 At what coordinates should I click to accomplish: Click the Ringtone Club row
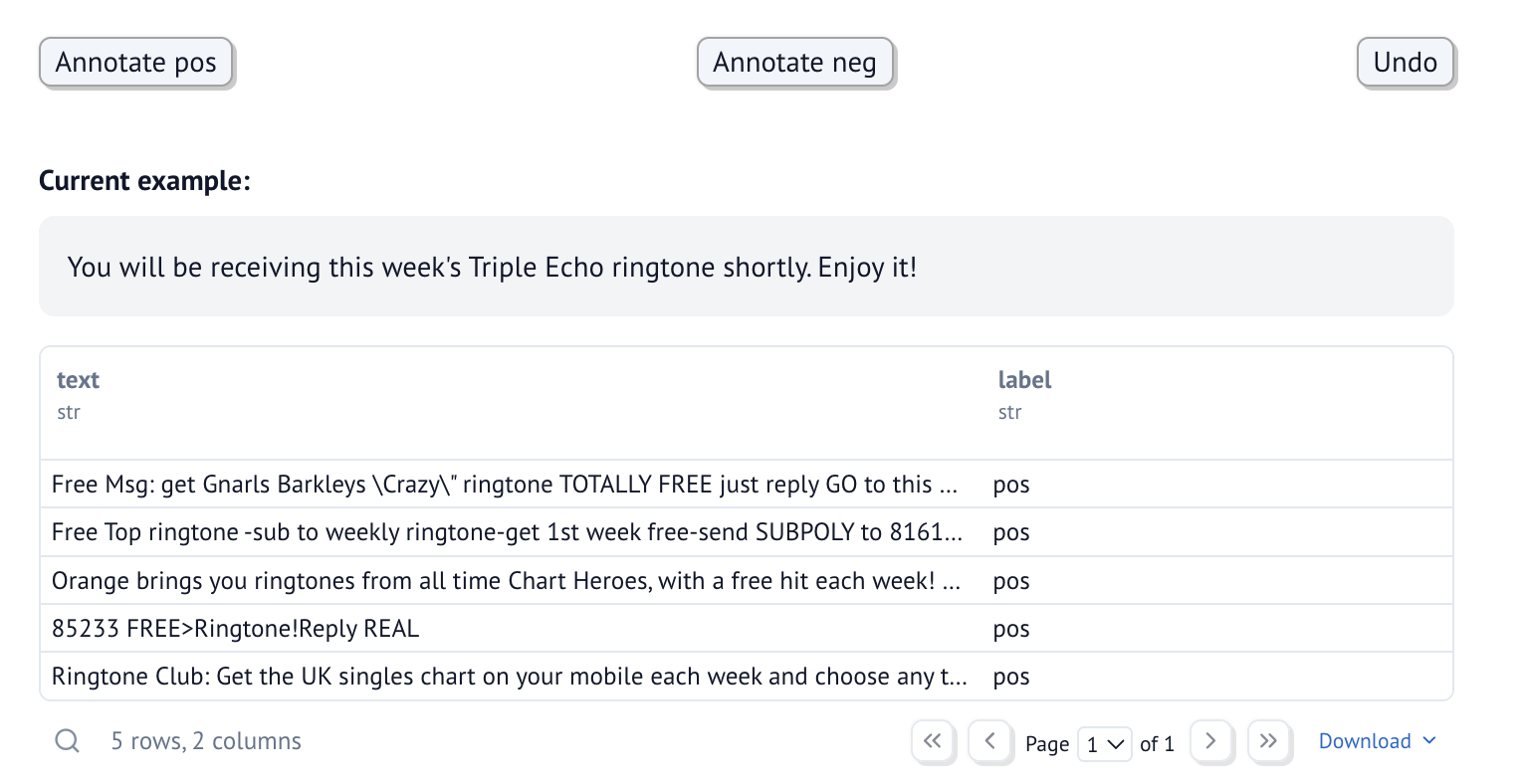509,677
